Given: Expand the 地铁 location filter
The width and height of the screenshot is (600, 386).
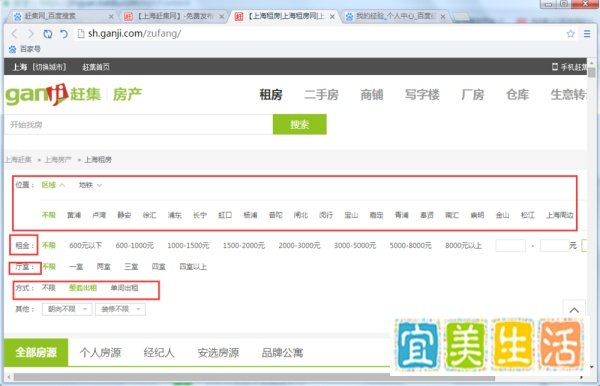Looking at the screenshot, I should coord(90,185).
